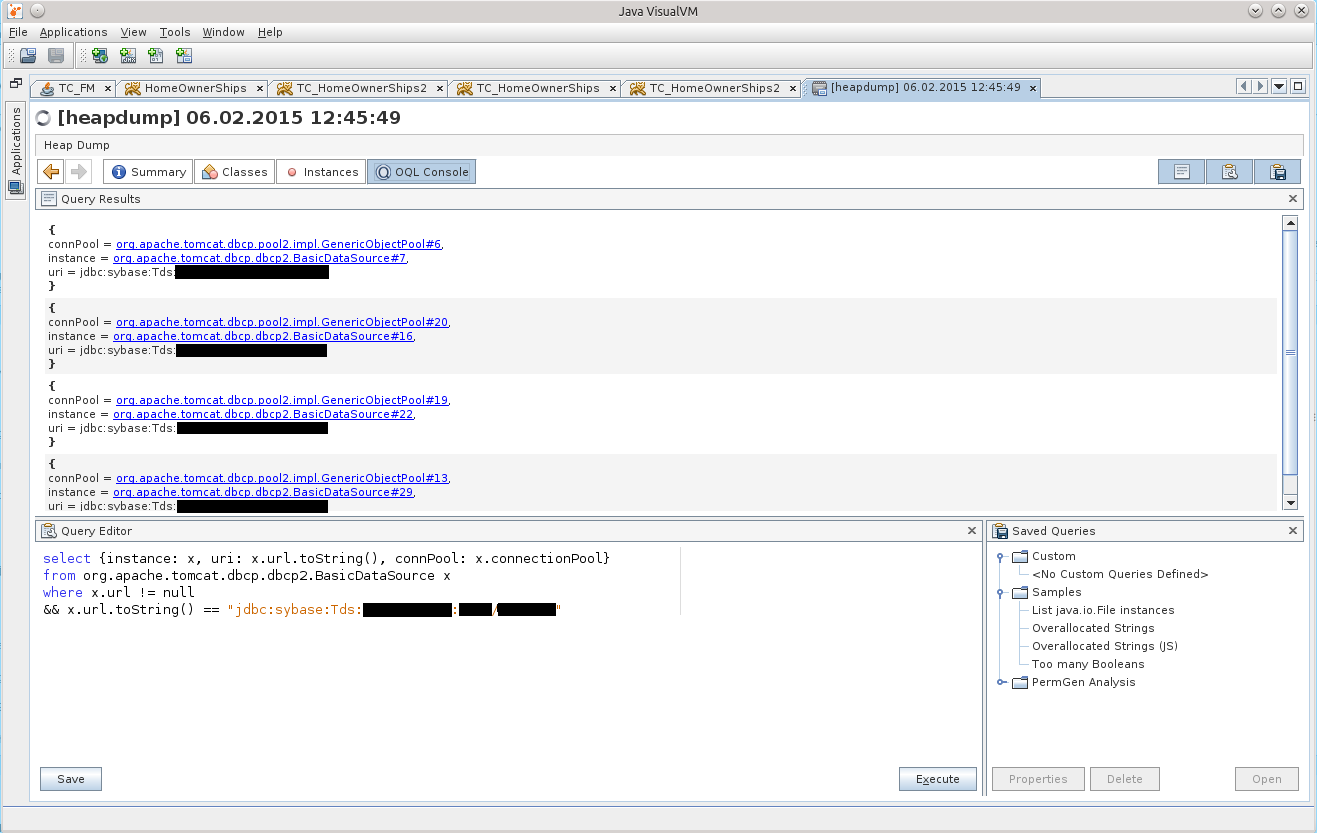Switch to the first TC_HomeOwnerShips2 tab
The image size is (1317, 833).
pyautogui.click(x=360, y=88)
